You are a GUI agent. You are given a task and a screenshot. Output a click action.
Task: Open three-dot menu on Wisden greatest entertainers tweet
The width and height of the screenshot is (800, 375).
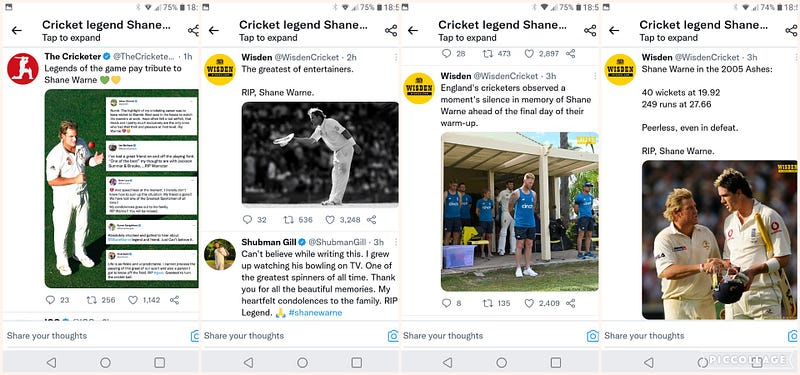pos(395,57)
